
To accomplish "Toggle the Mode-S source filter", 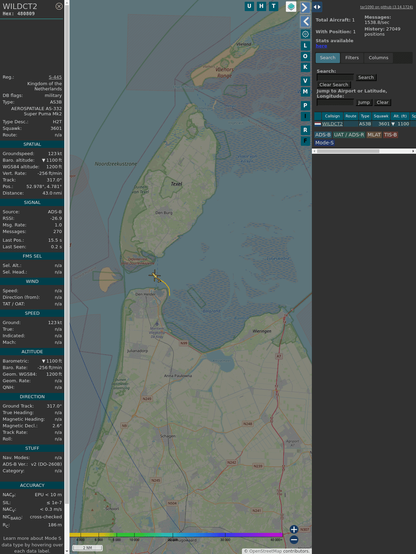I will [324, 143].
